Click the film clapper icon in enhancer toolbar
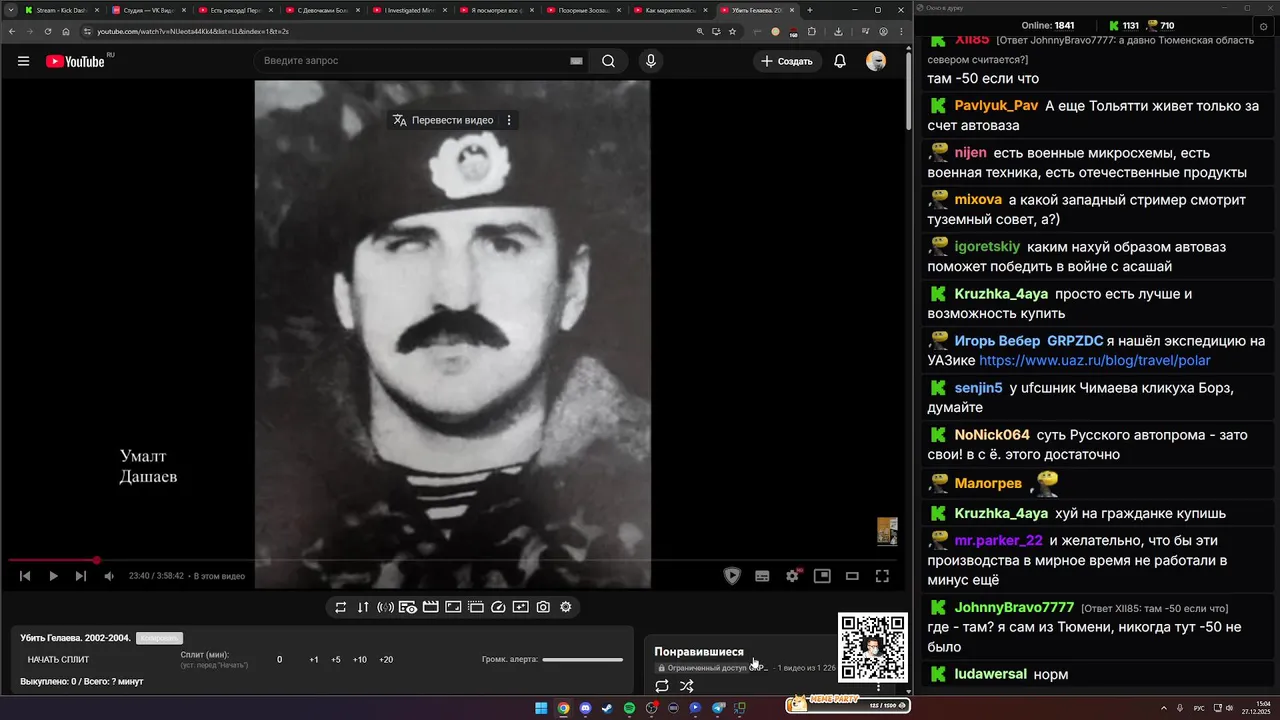The width and height of the screenshot is (1280, 720). pos(430,607)
